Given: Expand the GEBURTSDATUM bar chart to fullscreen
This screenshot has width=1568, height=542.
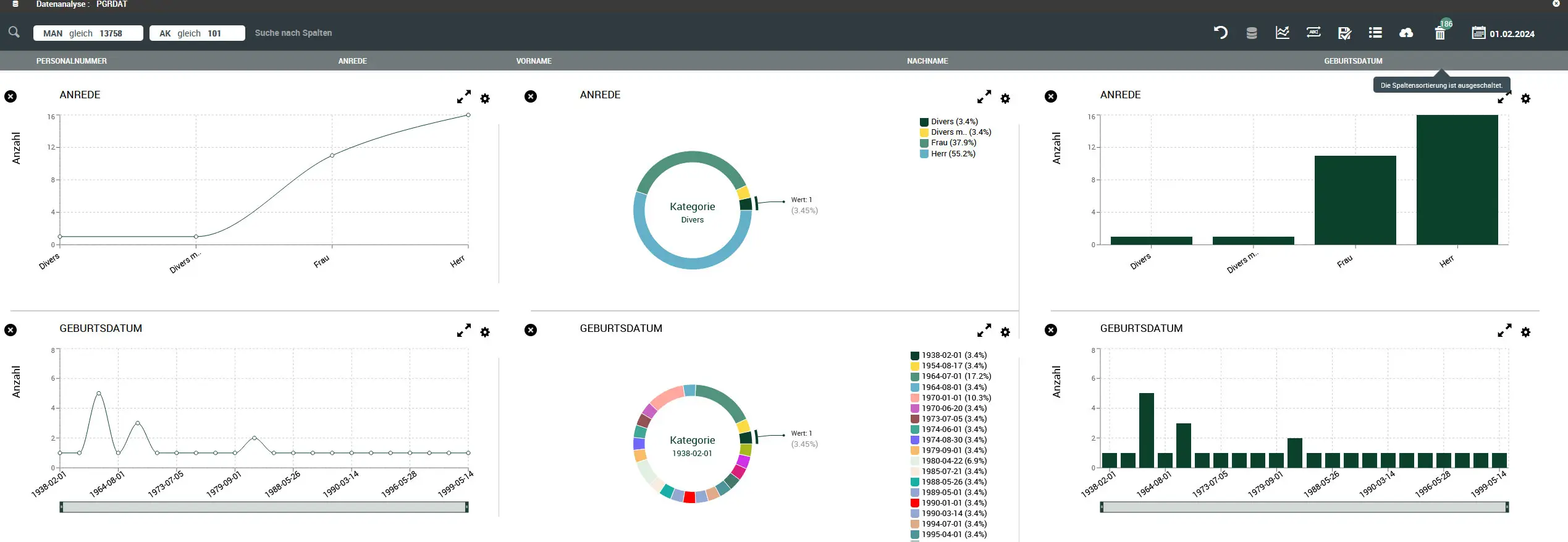Looking at the screenshot, I should tap(1504, 331).
